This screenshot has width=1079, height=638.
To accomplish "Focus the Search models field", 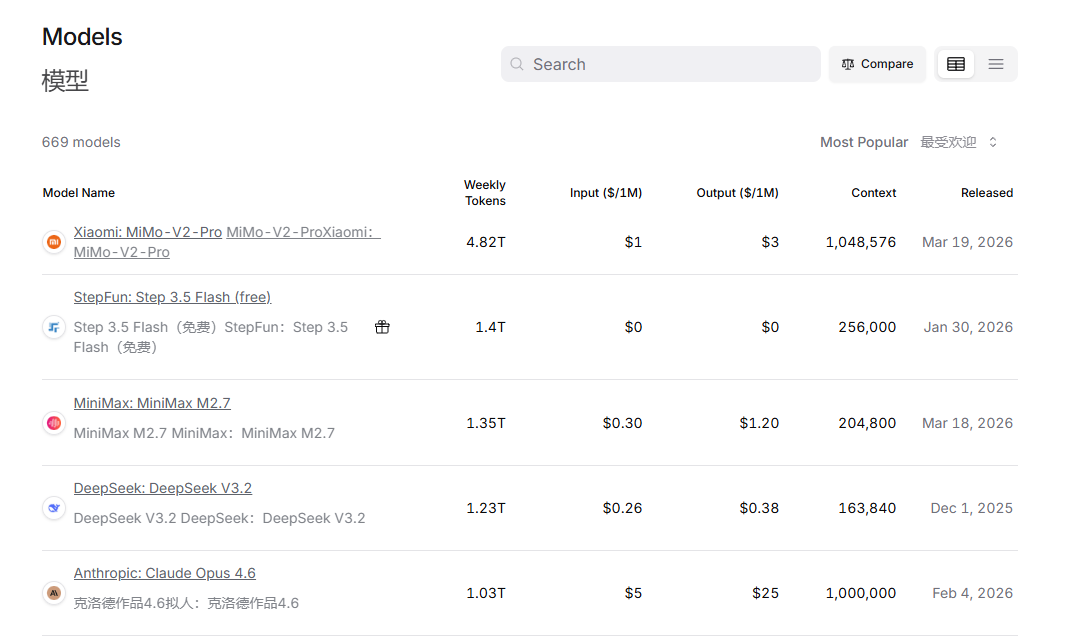I will (x=661, y=64).
